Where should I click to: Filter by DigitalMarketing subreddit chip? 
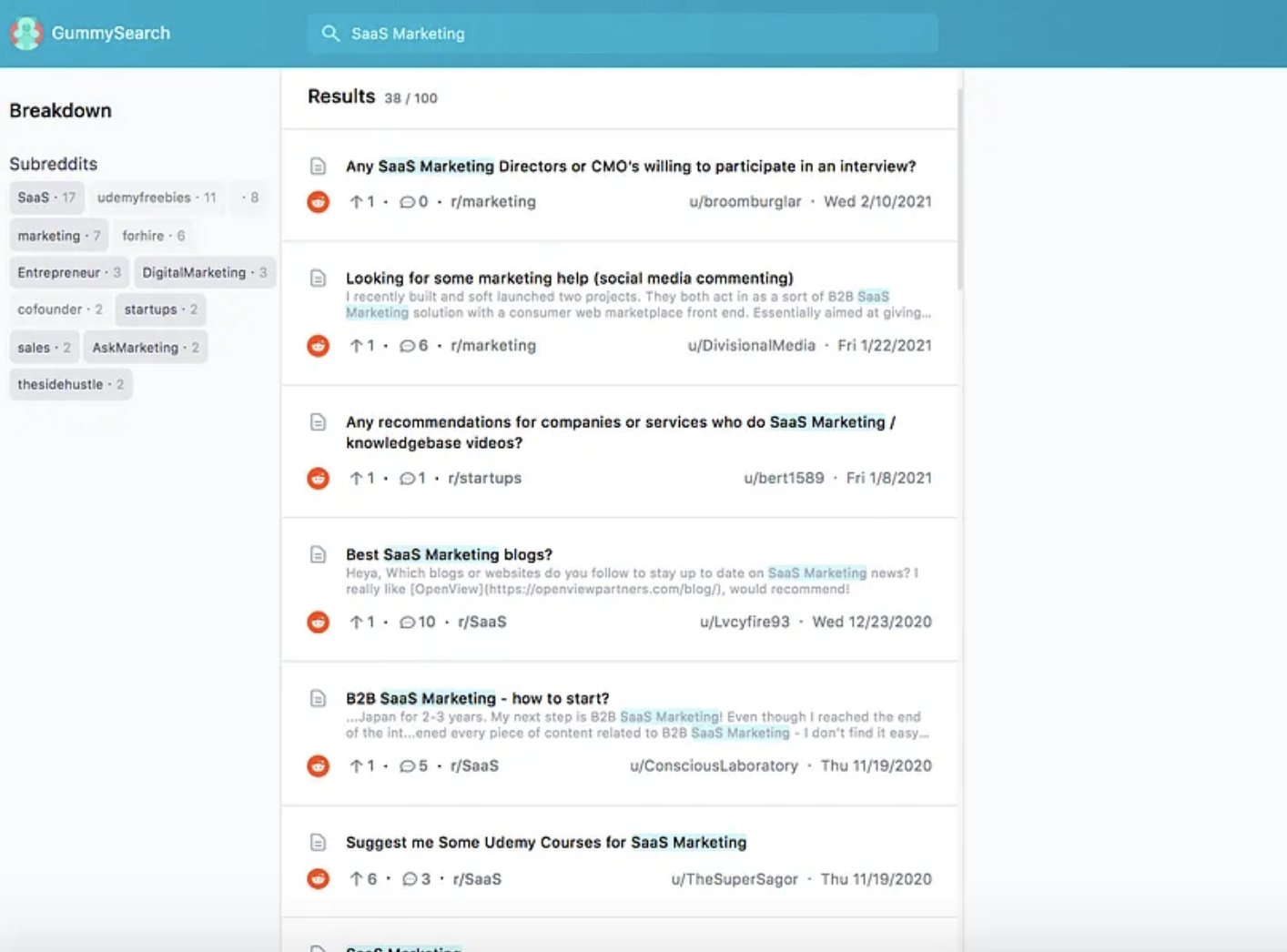[x=205, y=272]
